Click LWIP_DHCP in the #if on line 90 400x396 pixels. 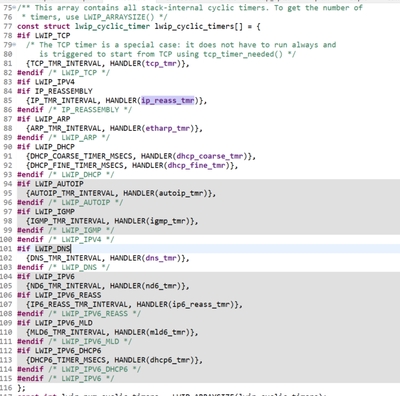[55, 147]
